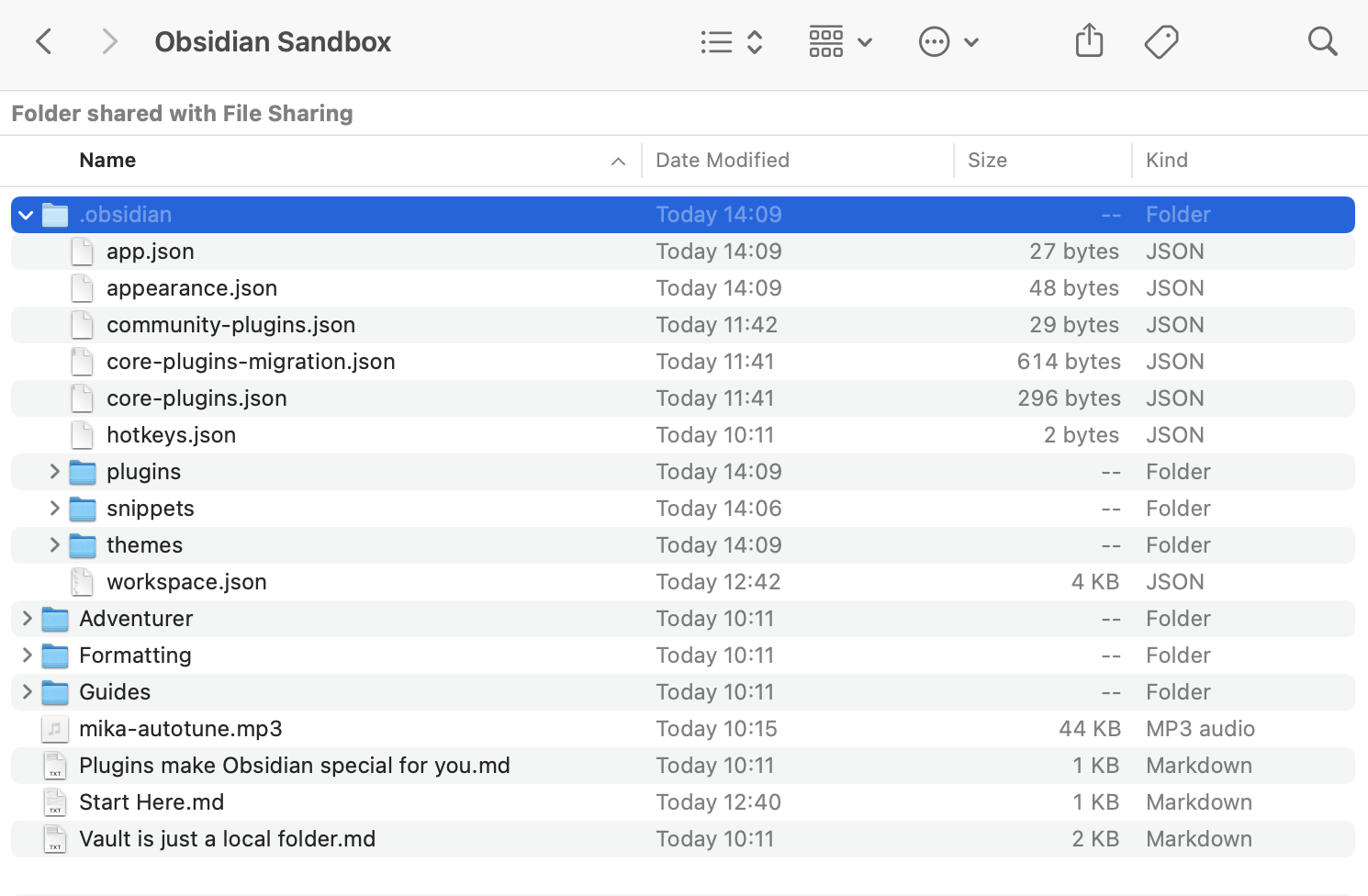Click the Share icon in toolbar

click(x=1089, y=41)
